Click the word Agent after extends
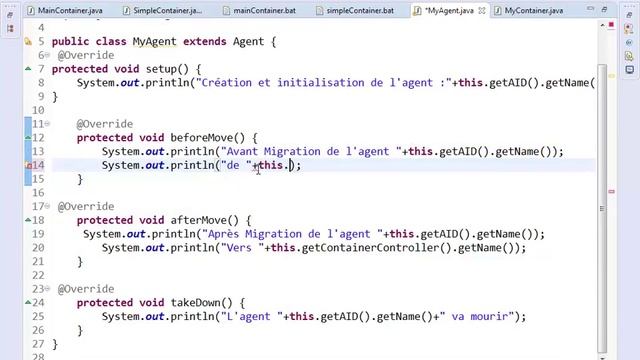Screen dimensions: 640x360 [249, 42]
